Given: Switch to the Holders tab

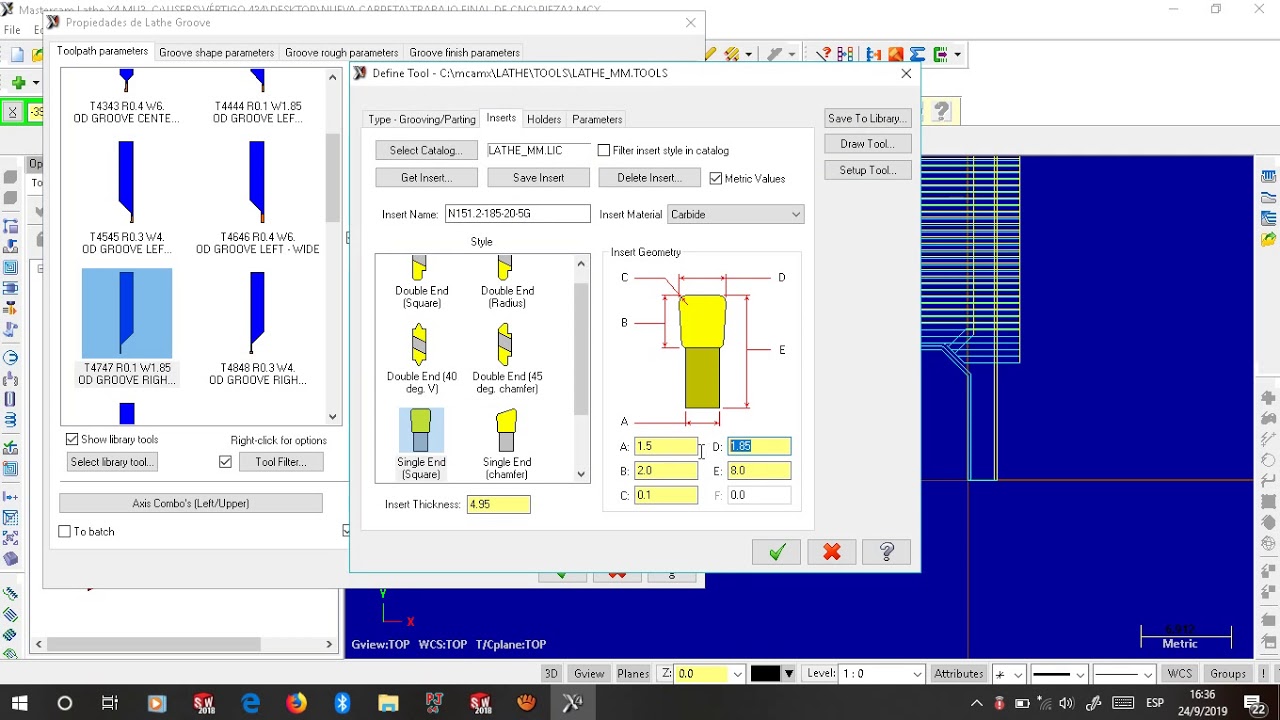Looking at the screenshot, I should pos(544,119).
